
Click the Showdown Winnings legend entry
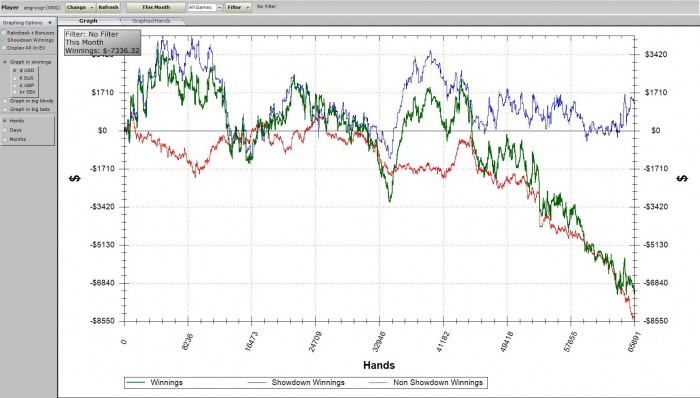click(296, 382)
